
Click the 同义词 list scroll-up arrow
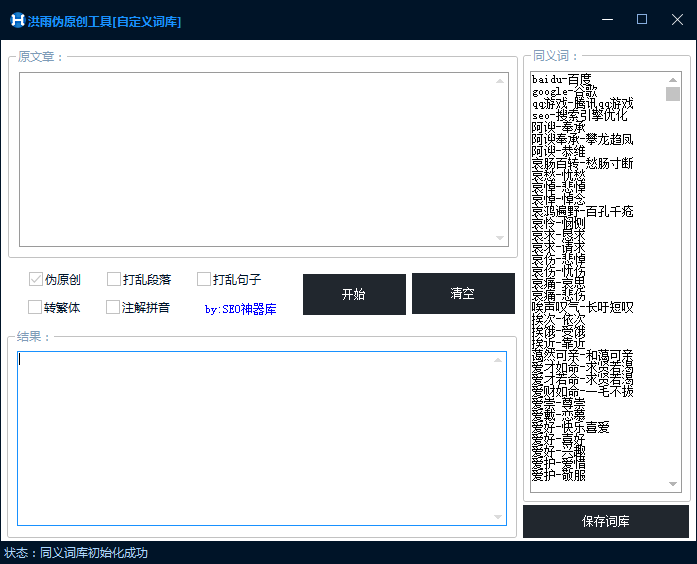coord(673,80)
